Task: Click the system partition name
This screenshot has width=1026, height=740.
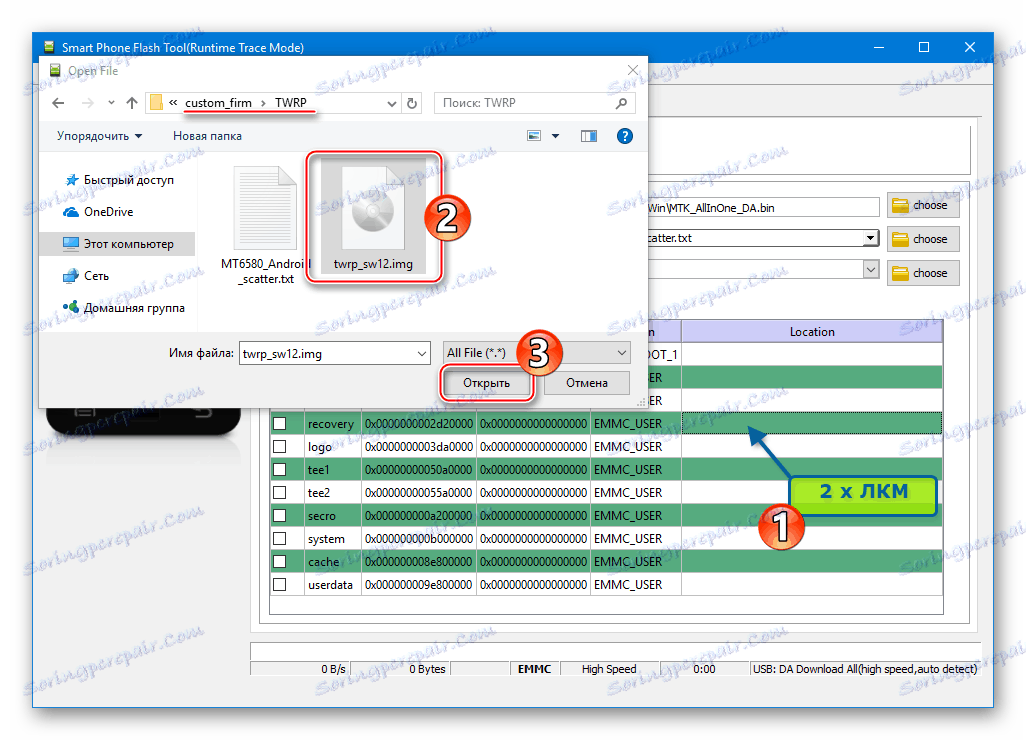Action: coord(326,538)
